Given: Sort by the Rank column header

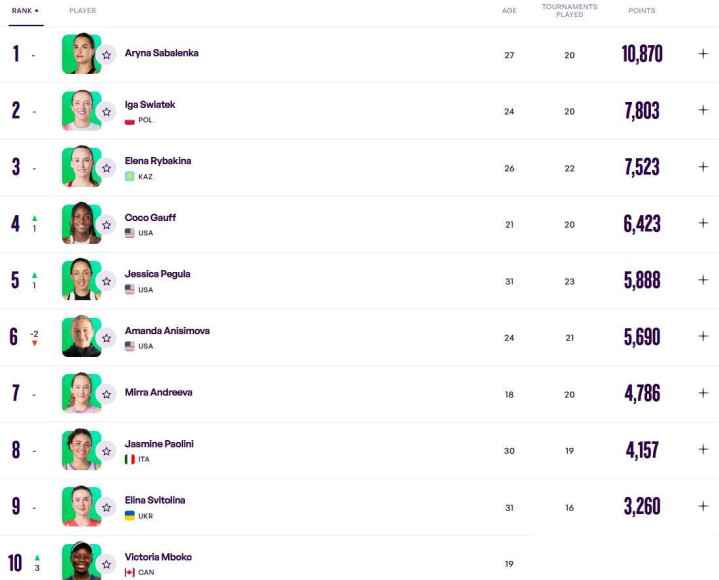Looking at the screenshot, I should tap(25, 11).
